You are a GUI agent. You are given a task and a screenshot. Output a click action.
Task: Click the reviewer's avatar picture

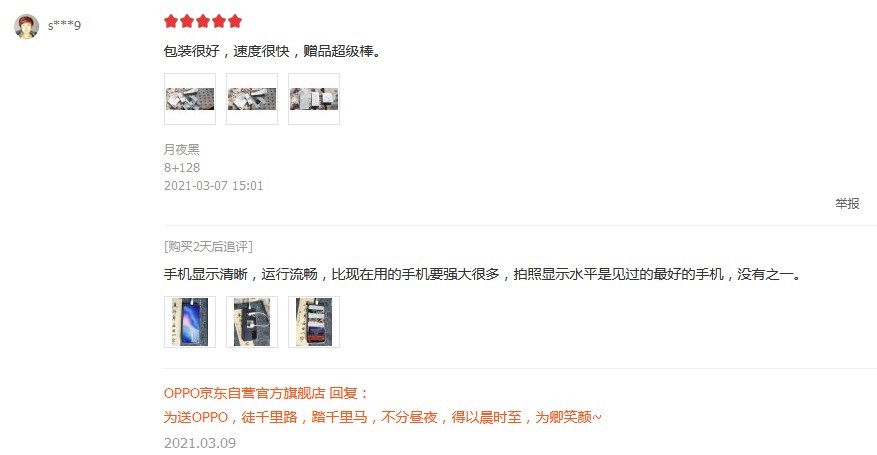tap(26, 26)
